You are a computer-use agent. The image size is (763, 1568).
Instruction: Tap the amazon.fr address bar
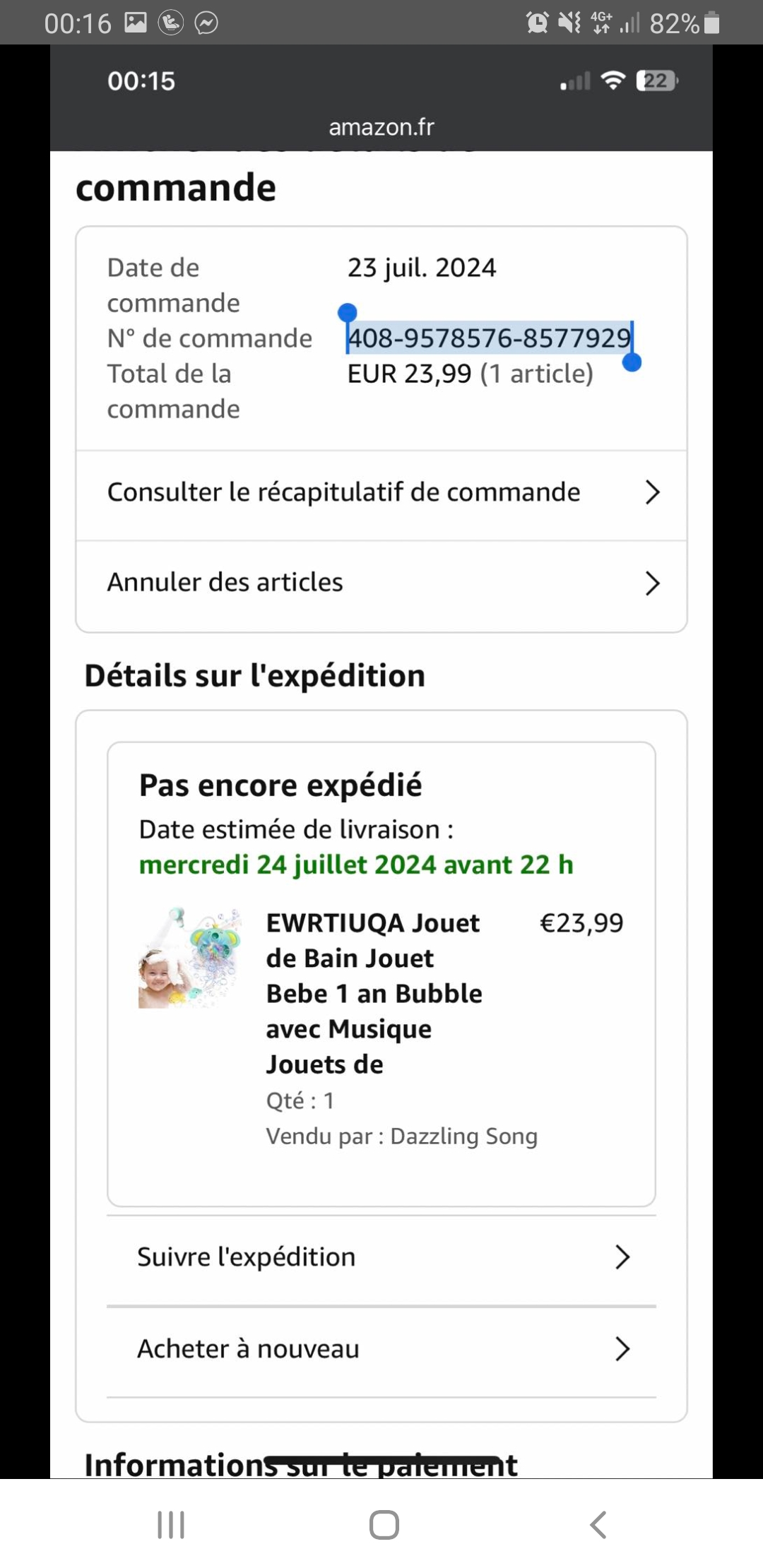pyautogui.click(x=381, y=127)
